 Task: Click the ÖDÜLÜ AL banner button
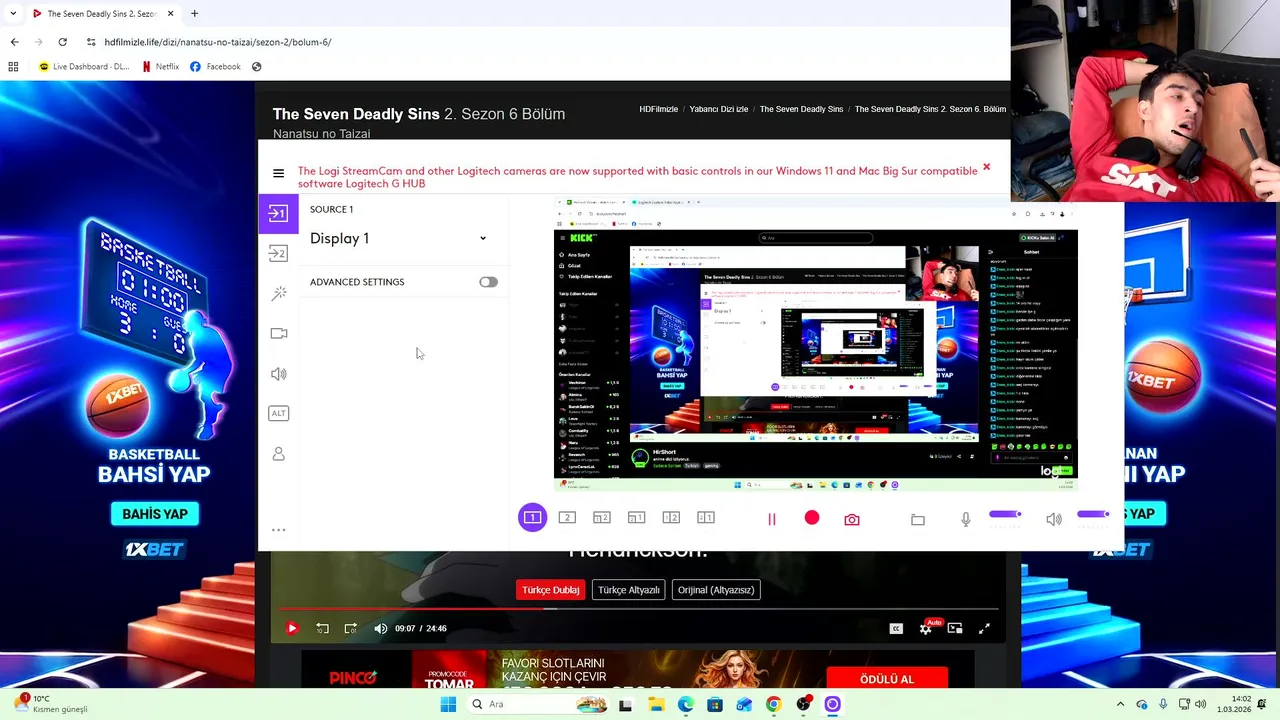(887, 679)
